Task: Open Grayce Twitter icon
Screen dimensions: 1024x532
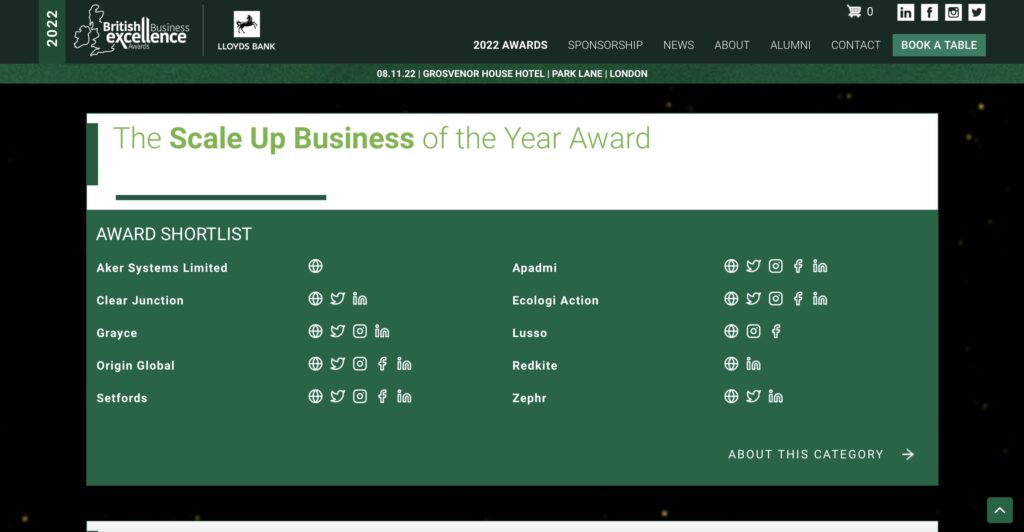Action: point(338,332)
